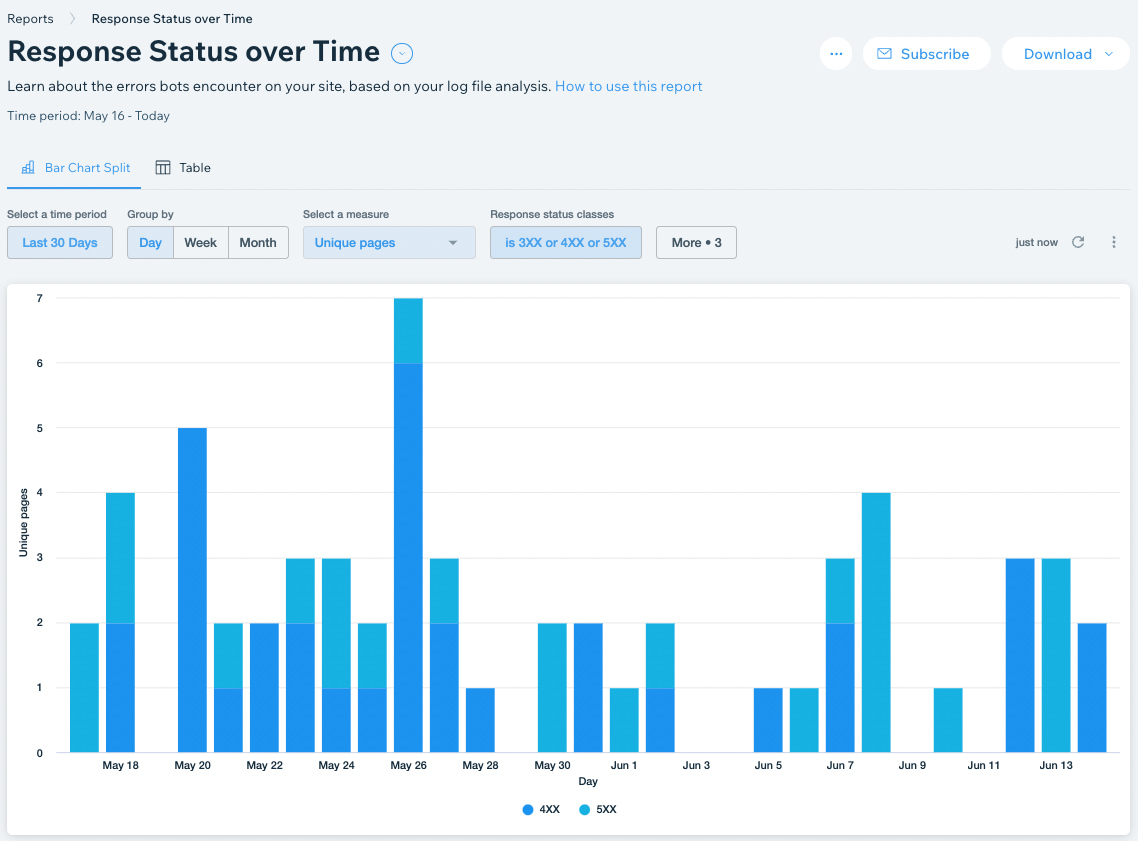The width and height of the screenshot is (1138, 841).
Task: Select Day grouping option
Action: pos(150,242)
